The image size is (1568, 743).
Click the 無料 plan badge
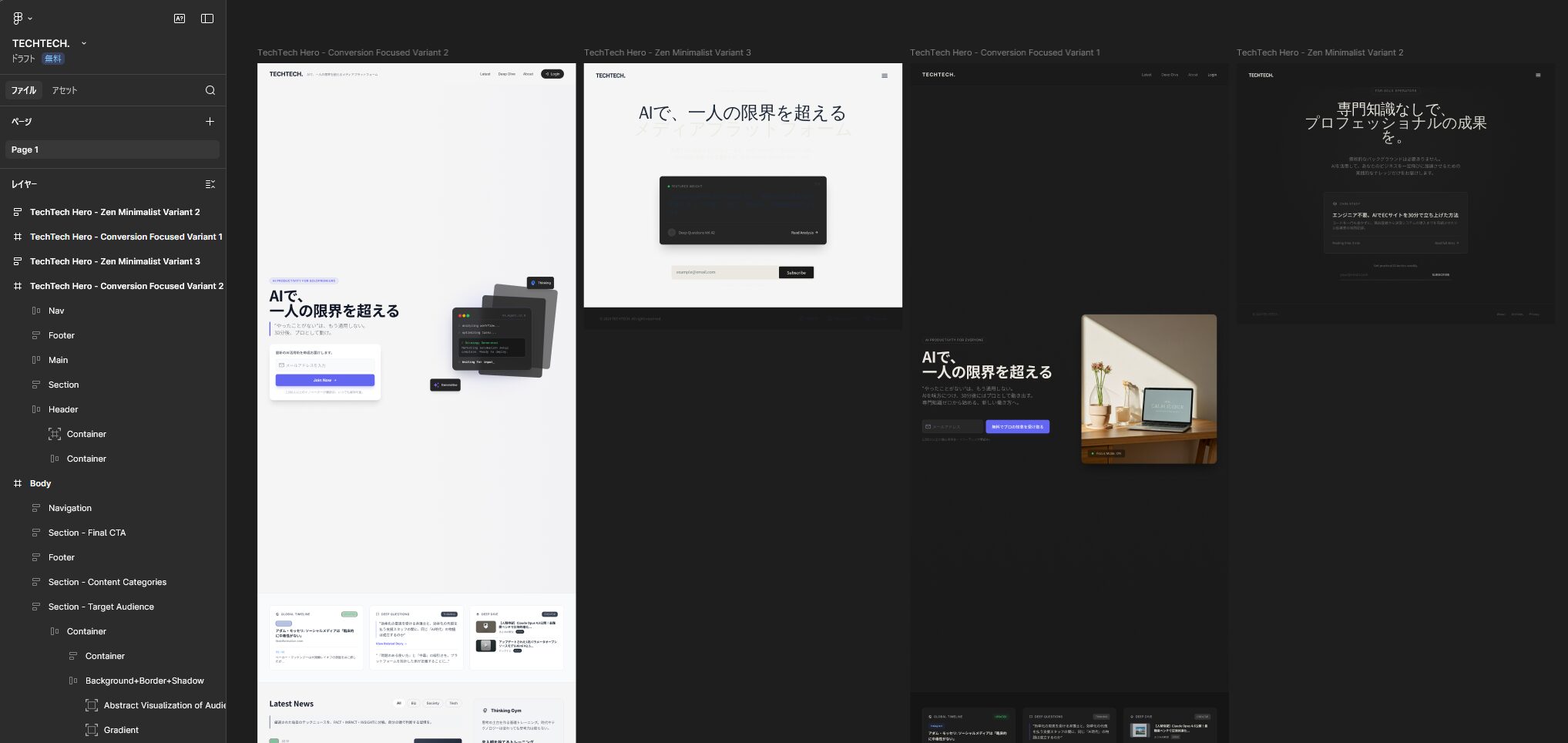(52, 58)
